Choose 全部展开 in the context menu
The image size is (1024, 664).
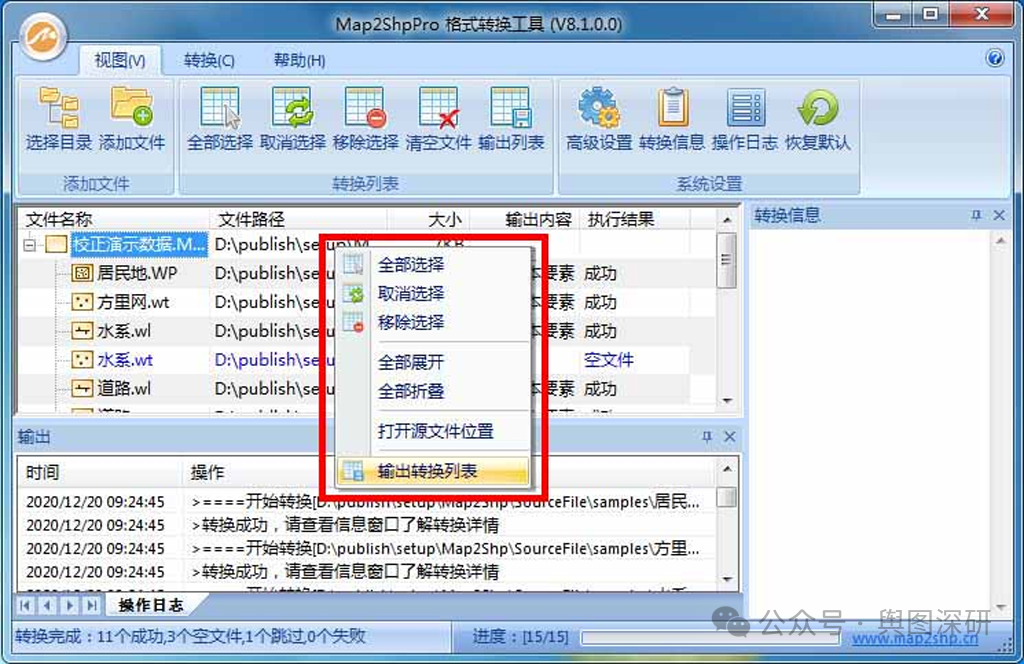coord(432,362)
